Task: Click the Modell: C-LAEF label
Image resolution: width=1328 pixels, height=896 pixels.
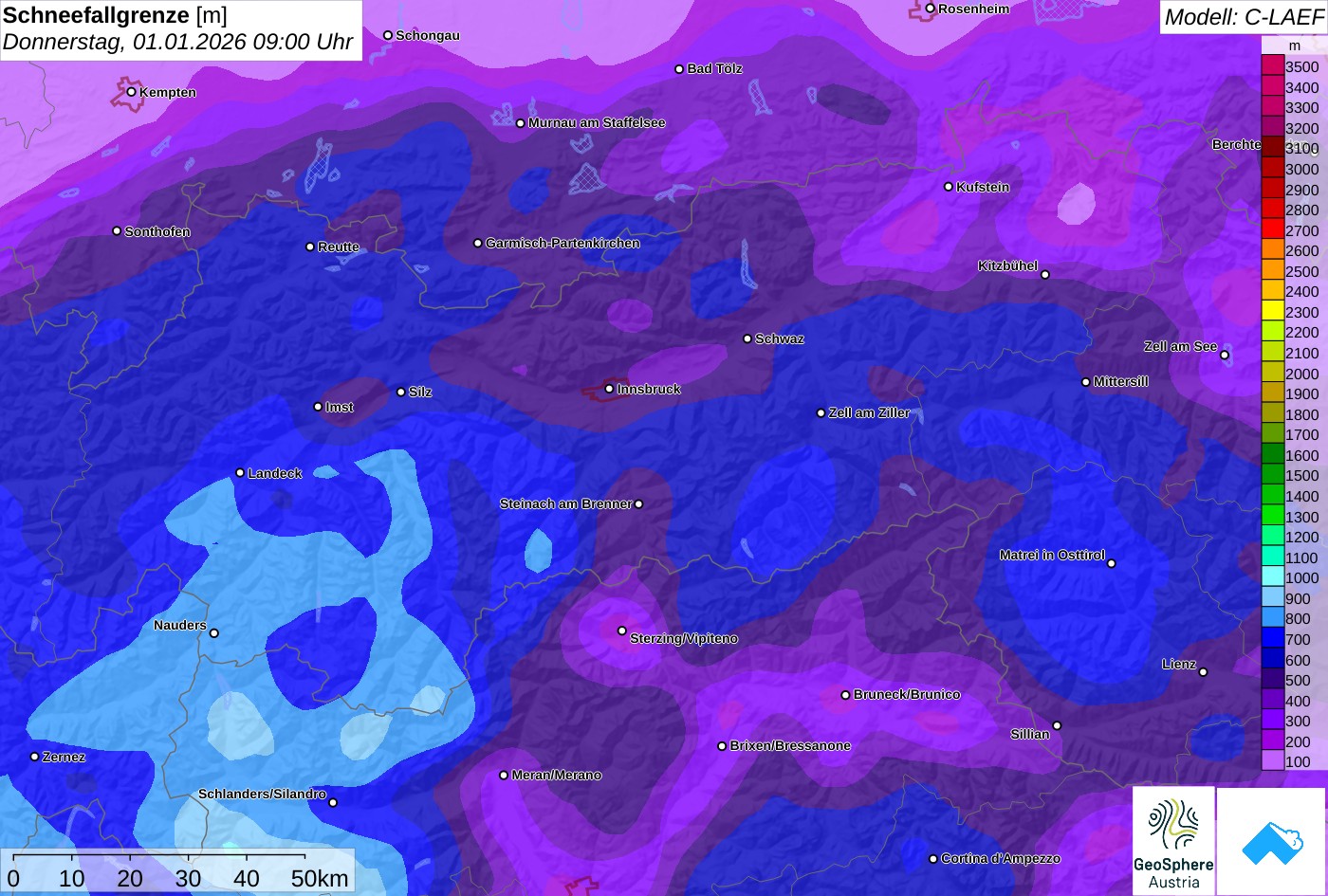Action: [1243, 17]
